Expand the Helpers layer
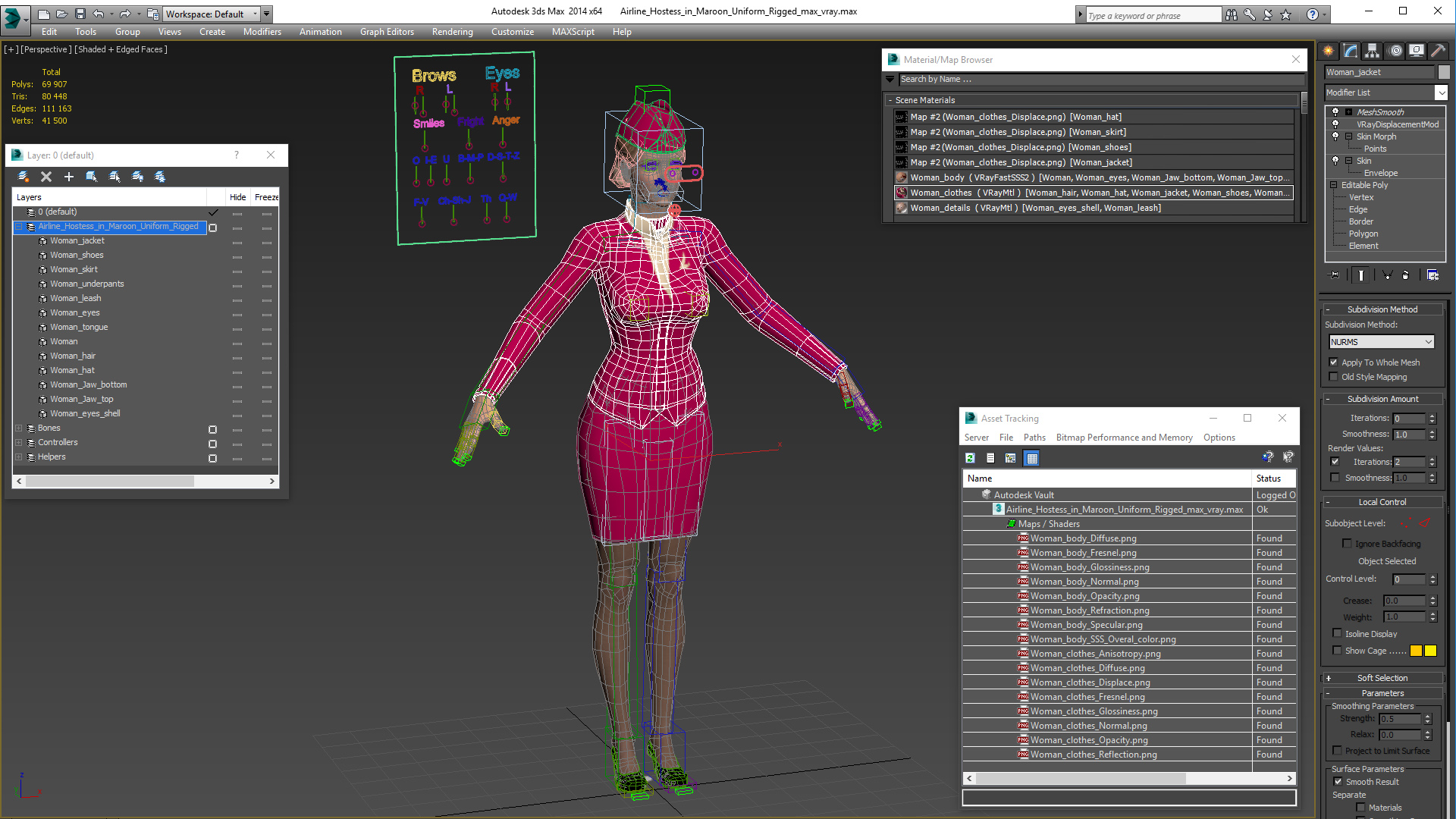1456x819 pixels. coord(19,457)
